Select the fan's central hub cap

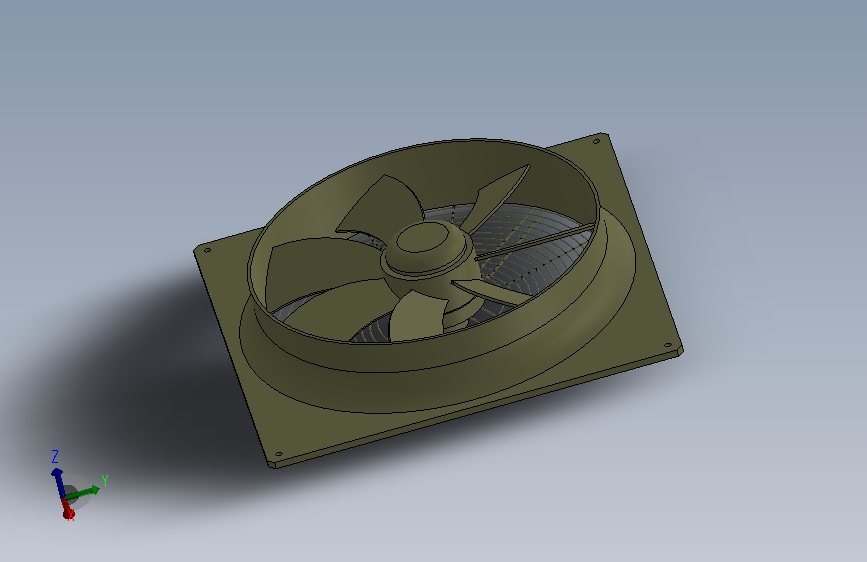point(424,237)
